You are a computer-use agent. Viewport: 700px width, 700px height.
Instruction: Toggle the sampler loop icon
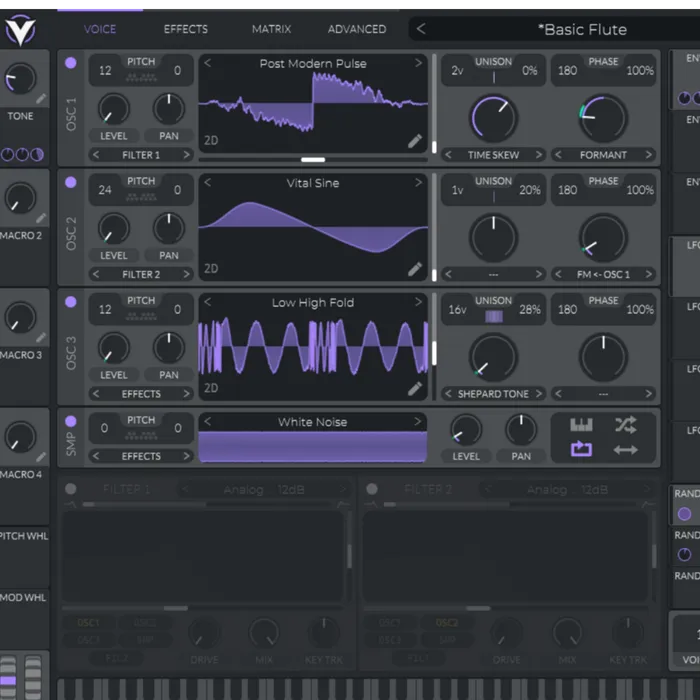click(581, 450)
